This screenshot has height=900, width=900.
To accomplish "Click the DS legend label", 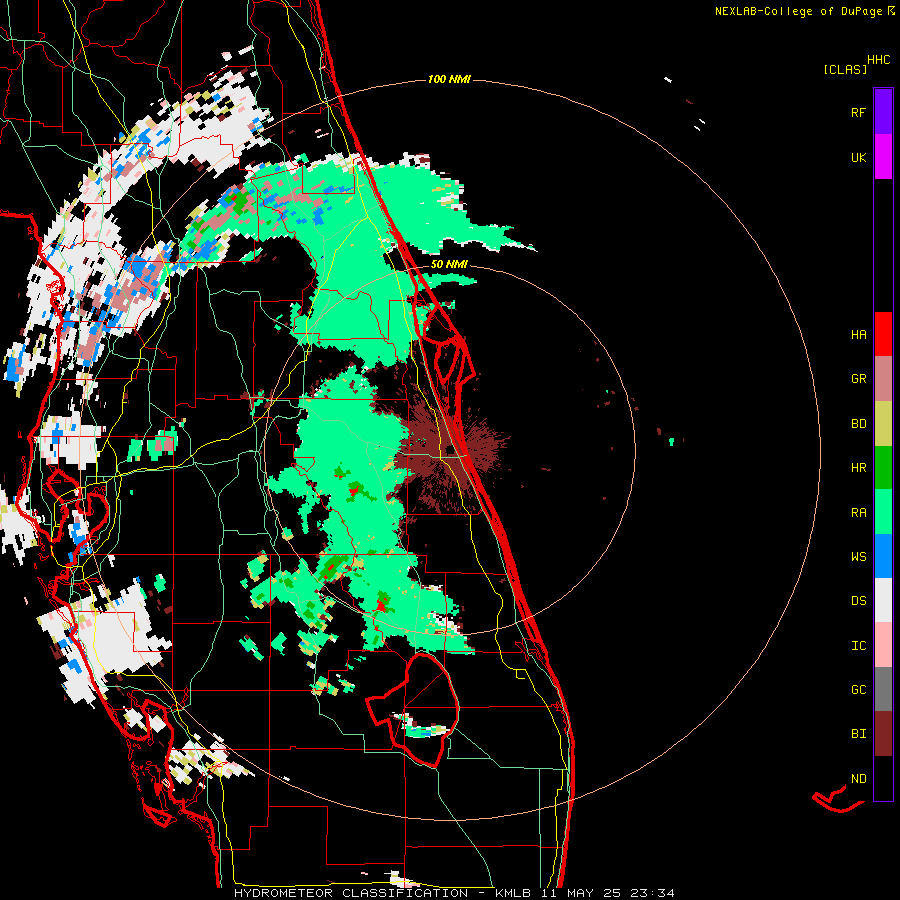I will [858, 601].
